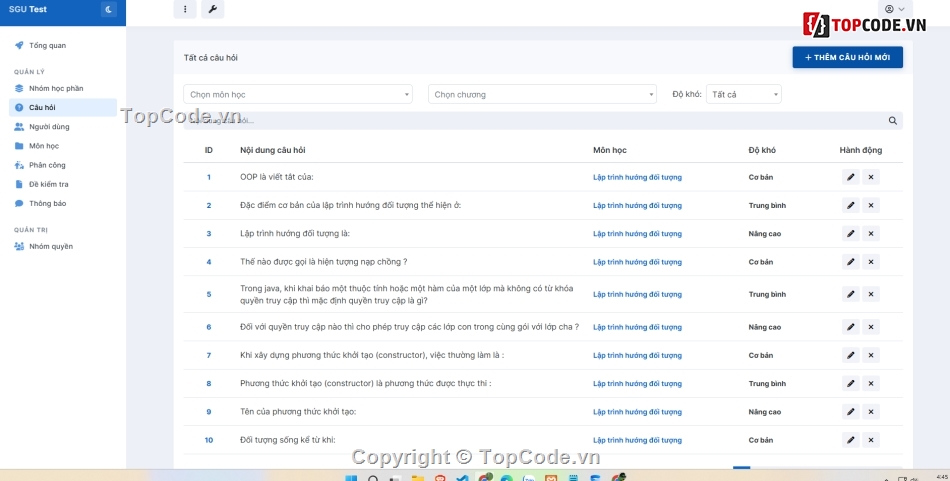Viewport: 950px width, 481px height.
Task: Click 'Độ khó' column header
Action: [762, 150]
